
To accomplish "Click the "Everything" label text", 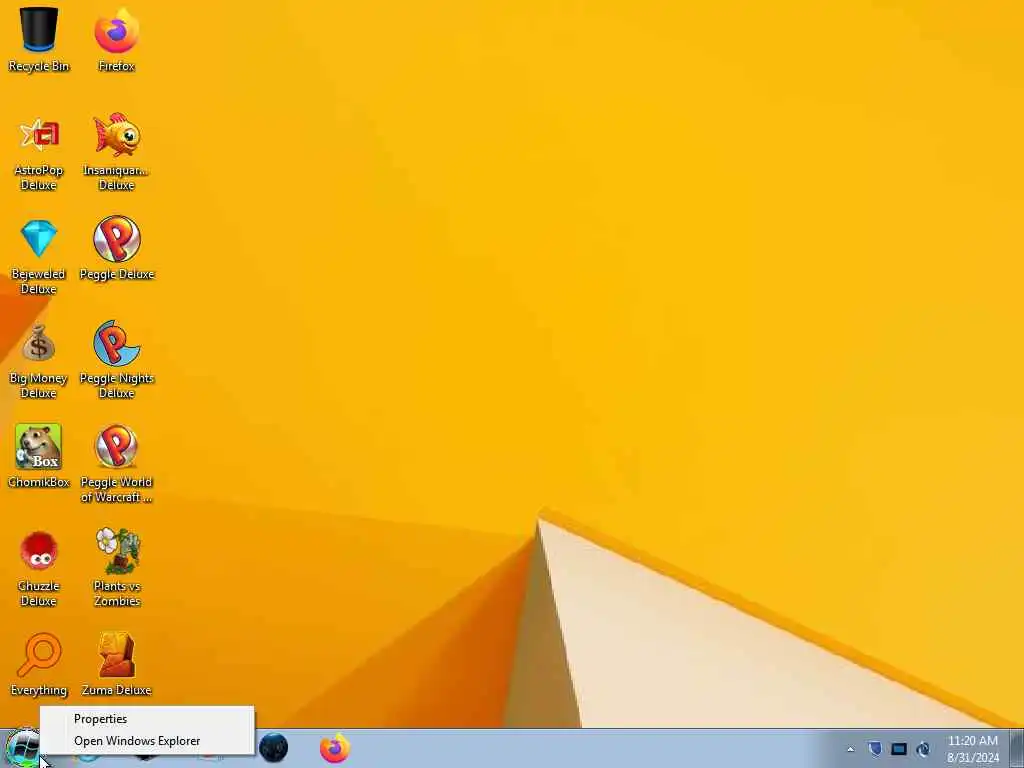I will coord(39,690).
